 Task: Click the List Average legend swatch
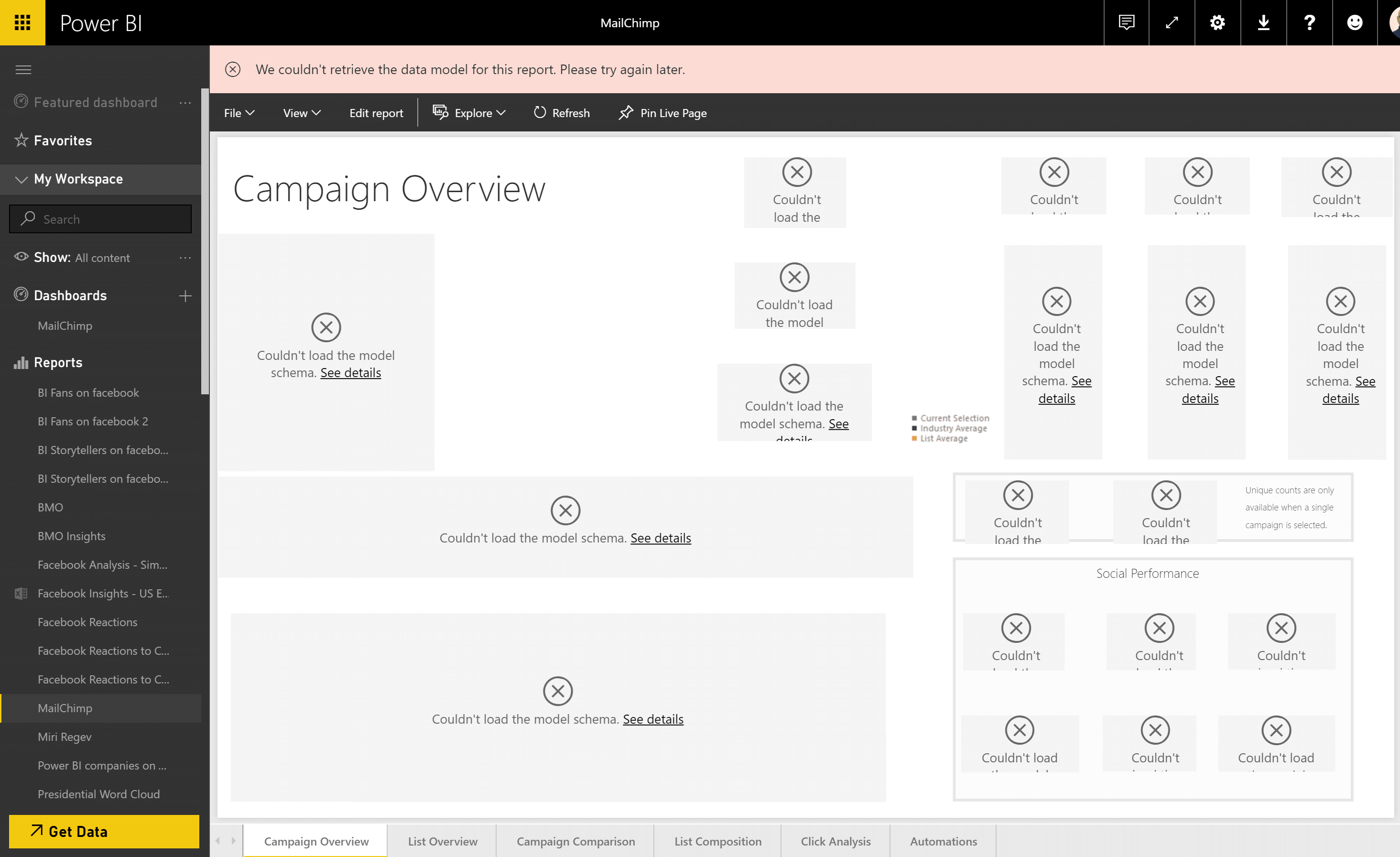click(x=914, y=439)
